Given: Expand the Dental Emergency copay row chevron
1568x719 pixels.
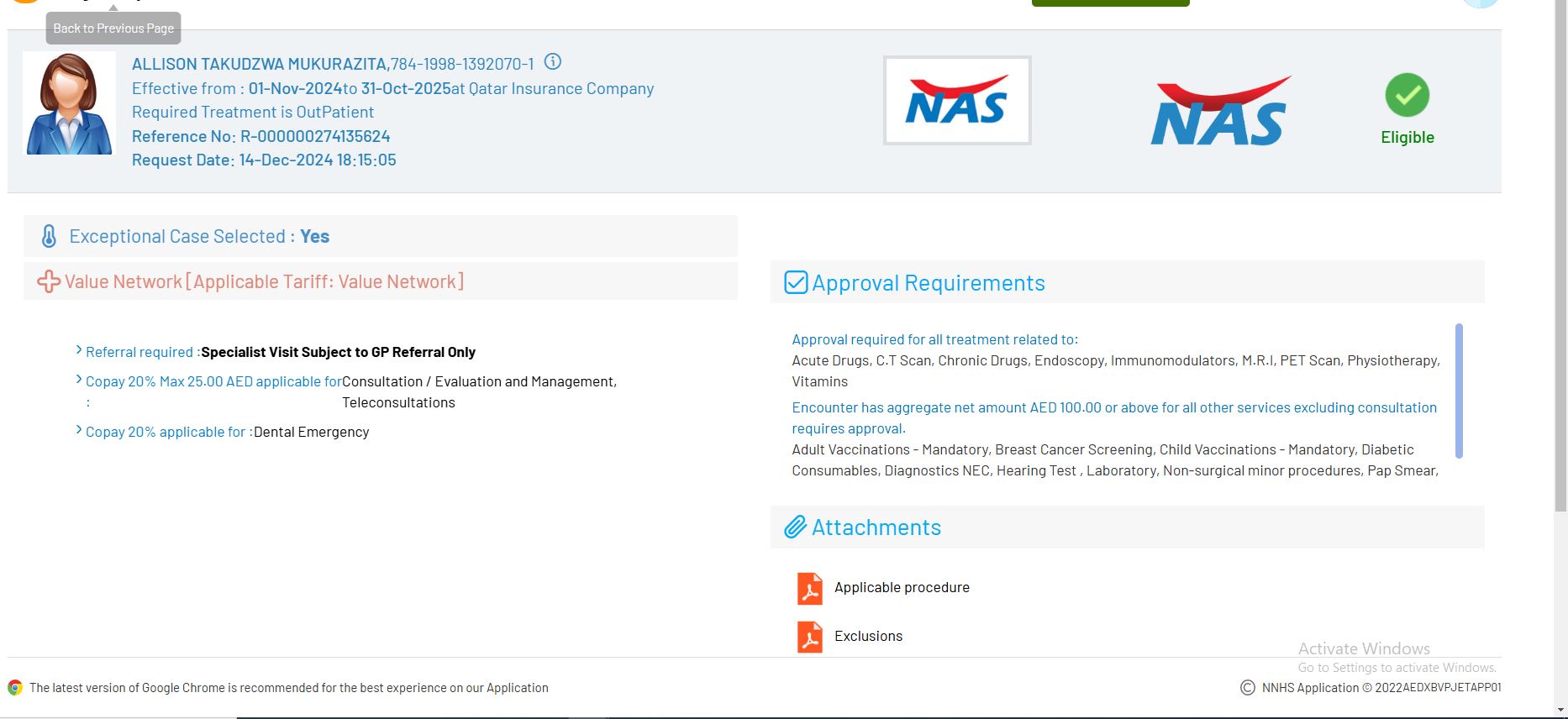Looking at the screenshot, I should point(79,430).
